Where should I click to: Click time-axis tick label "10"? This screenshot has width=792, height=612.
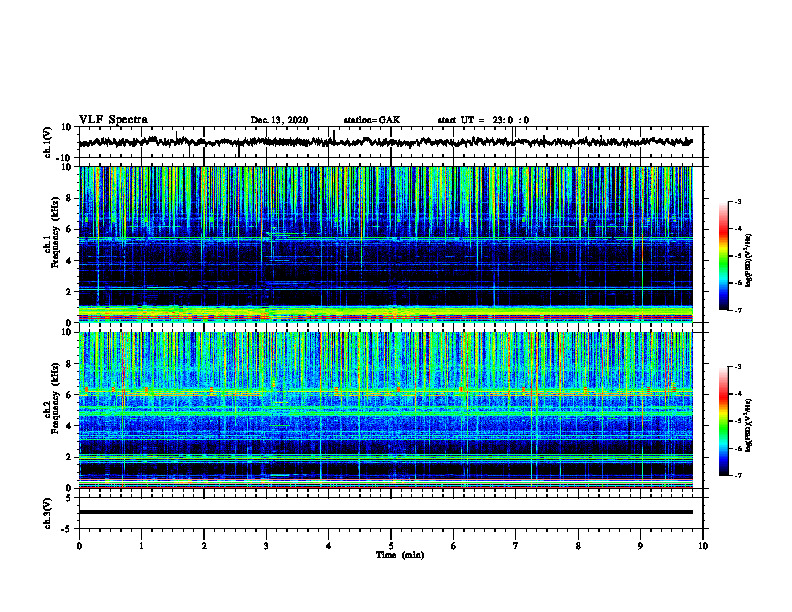703,546
